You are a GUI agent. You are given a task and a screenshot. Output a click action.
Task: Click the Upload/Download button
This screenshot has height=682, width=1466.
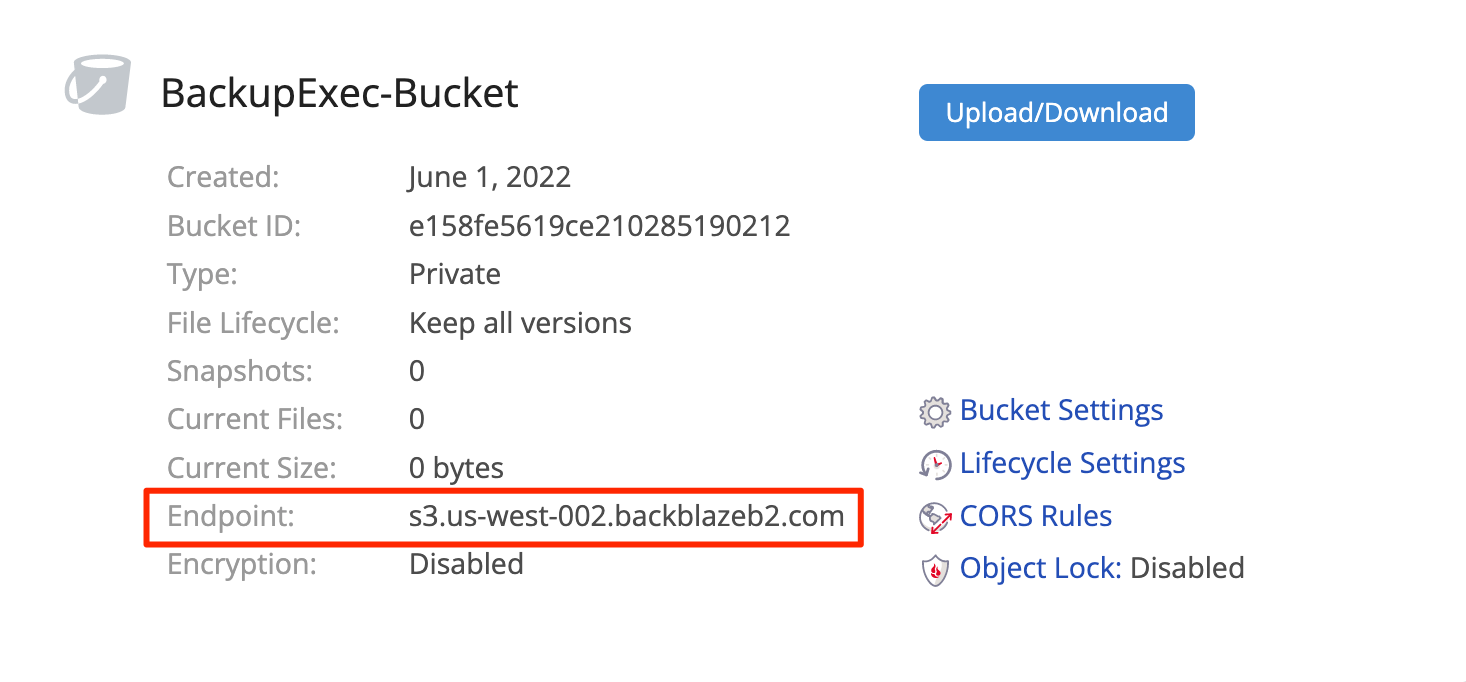(1056, 112)
